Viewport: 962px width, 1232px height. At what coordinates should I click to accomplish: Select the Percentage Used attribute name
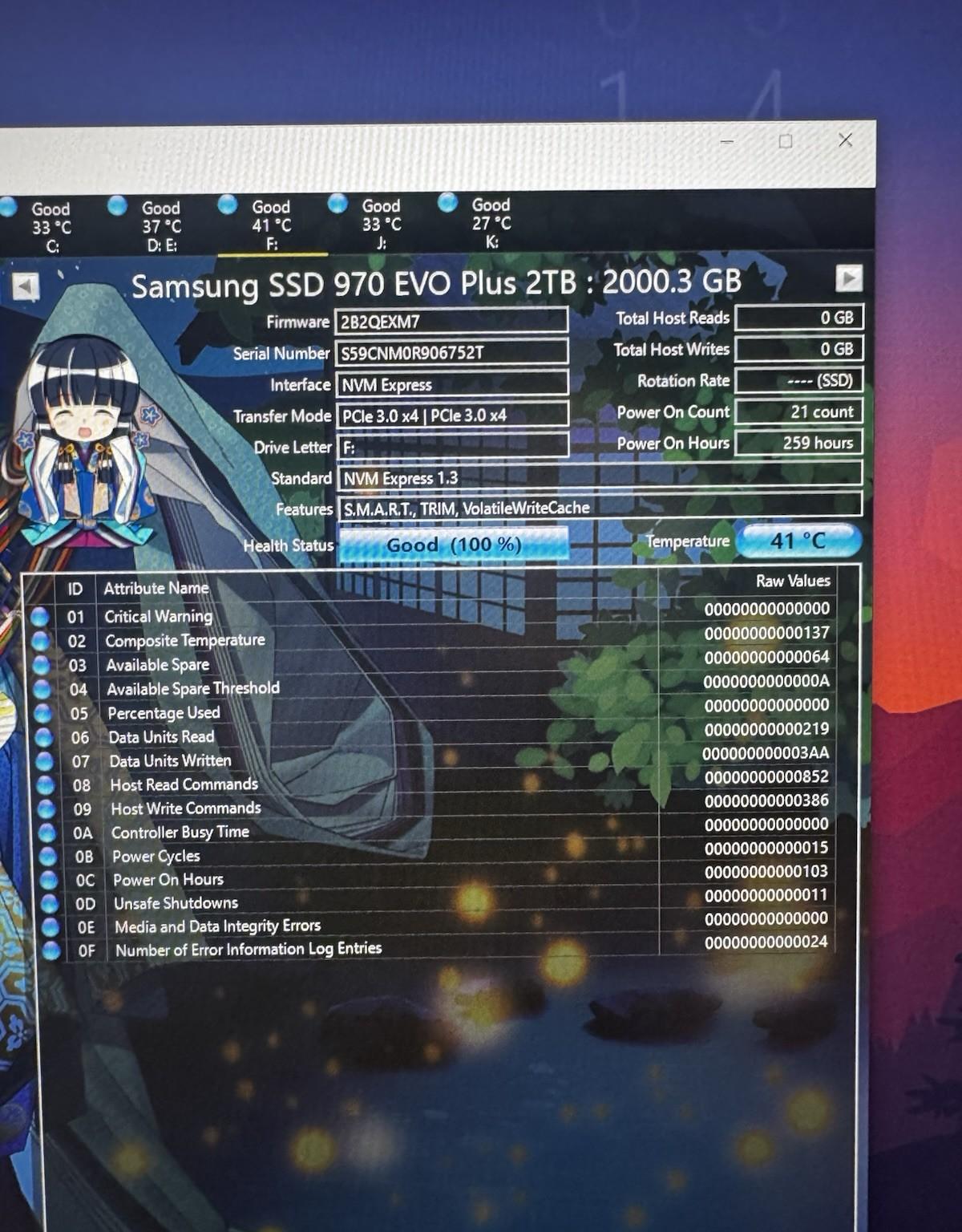tap(164, 712)
